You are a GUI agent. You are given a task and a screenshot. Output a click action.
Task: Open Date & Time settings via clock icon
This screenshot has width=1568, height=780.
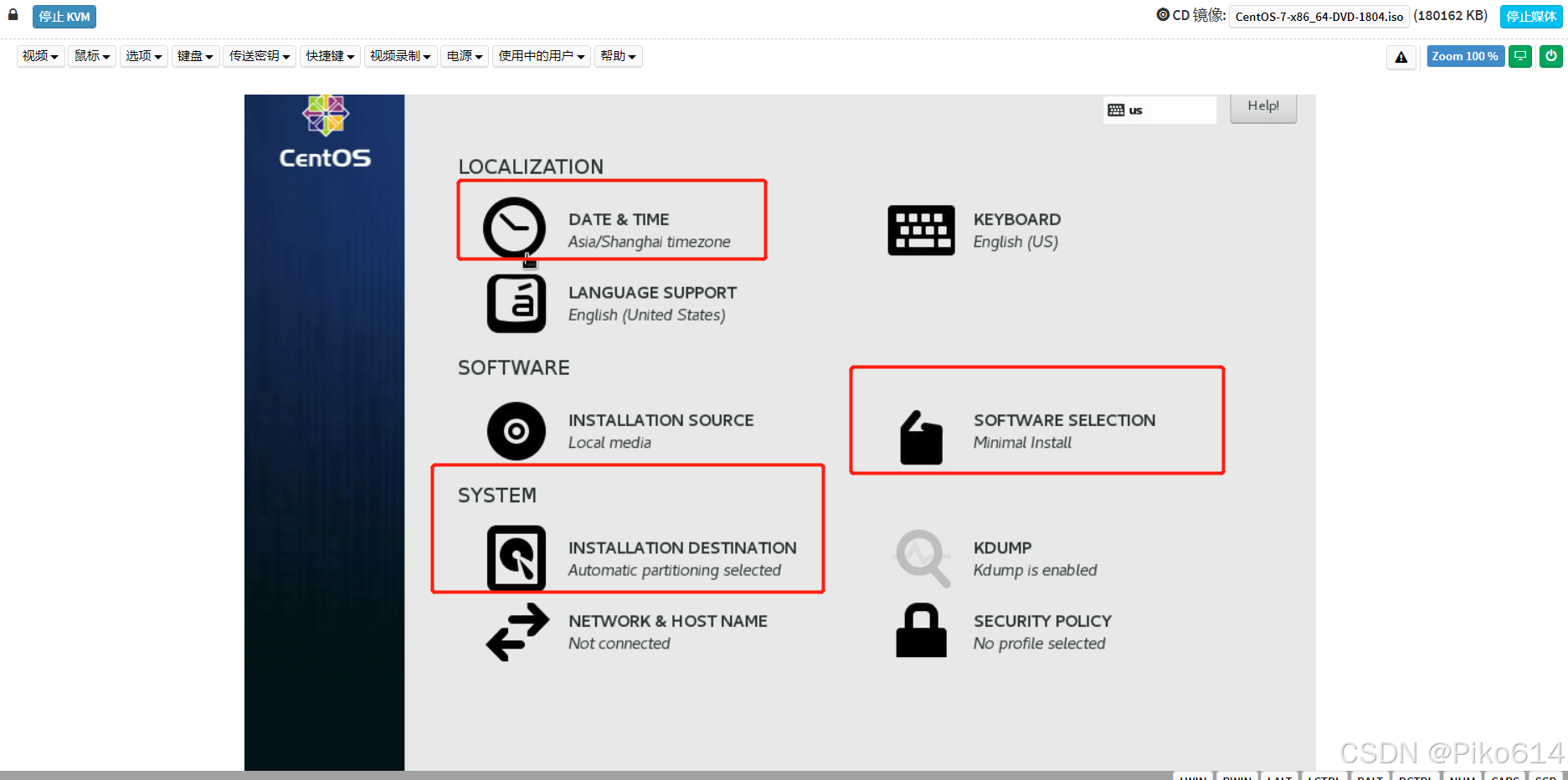point(514,228)
